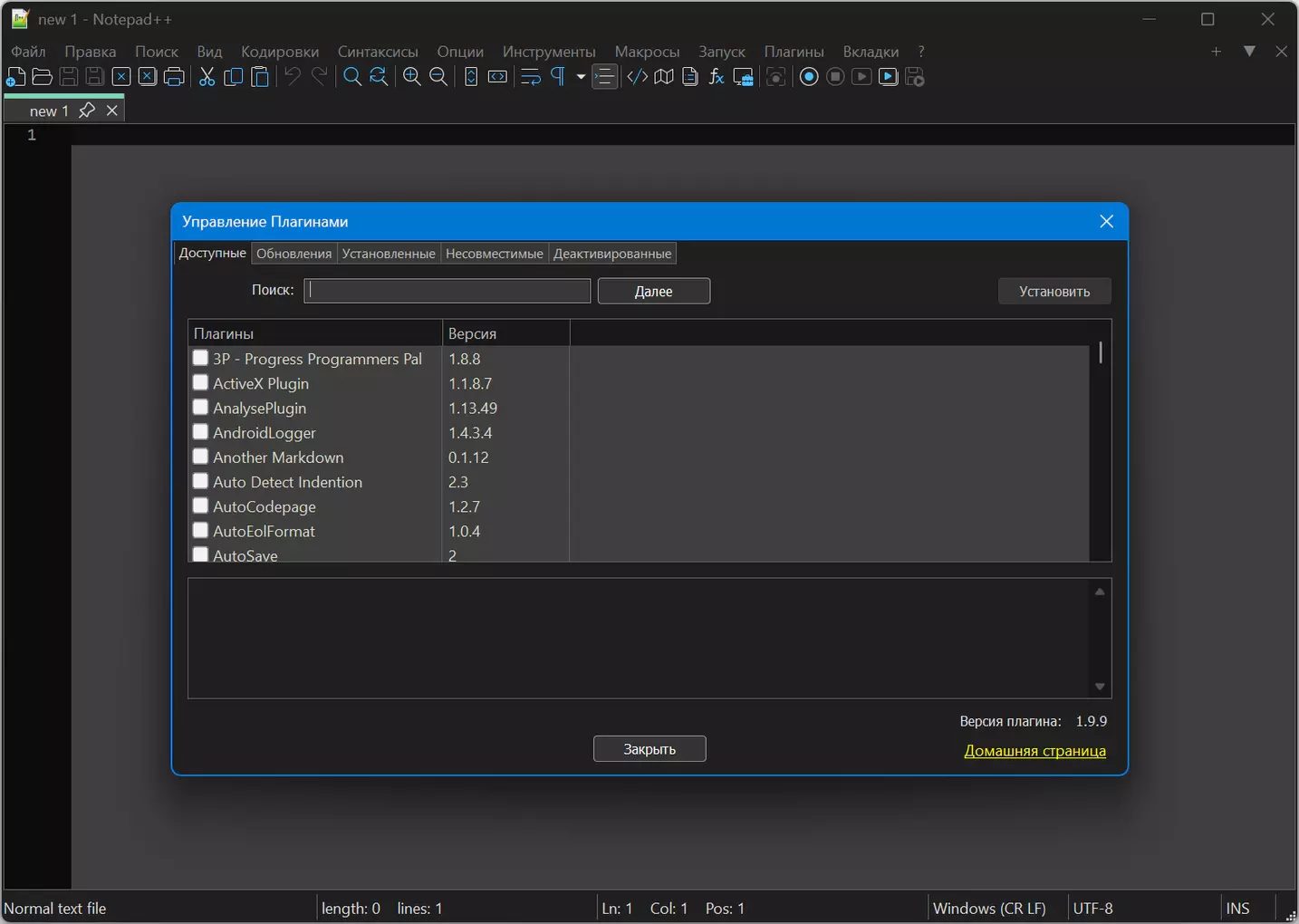Tick the AnalysePlugin checkbox
The image size is (1299, 924).
200,407
